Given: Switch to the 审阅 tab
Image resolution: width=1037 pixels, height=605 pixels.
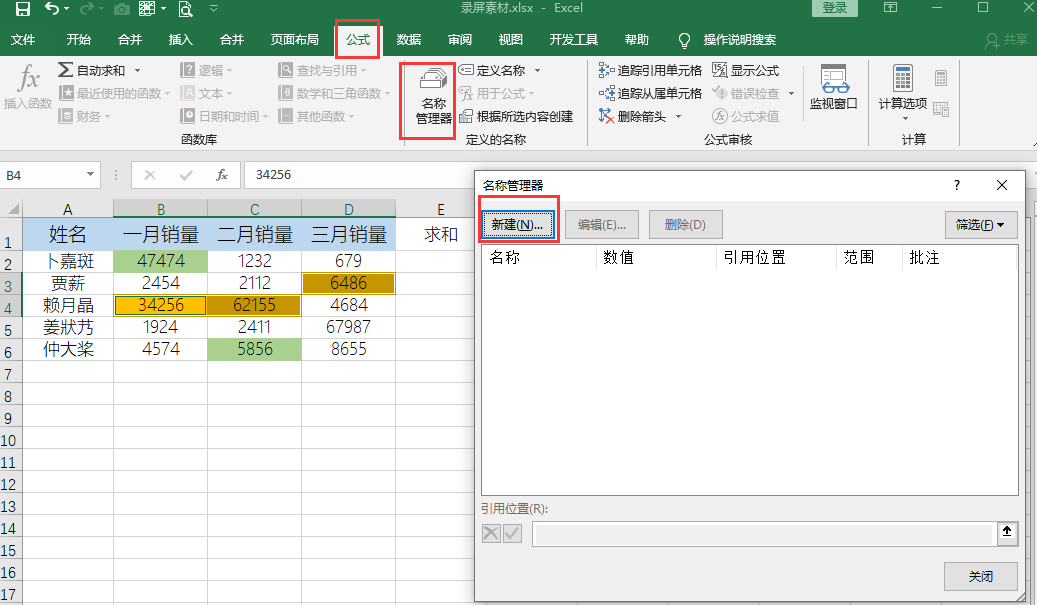Looking at the screenshot, I should click(x=460, y=40).
